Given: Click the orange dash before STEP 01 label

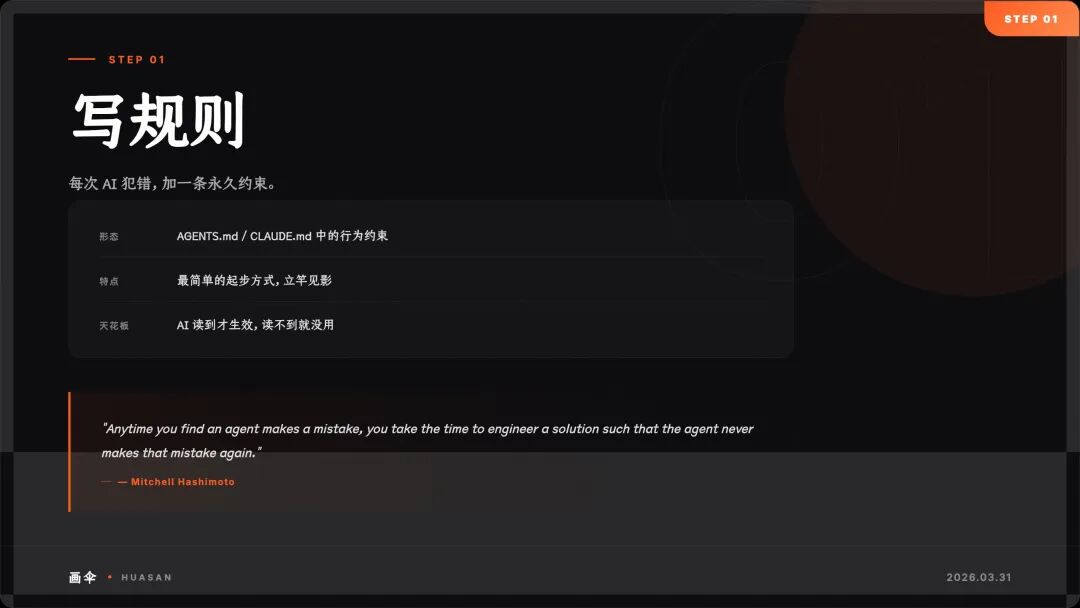Looking at the screenshot, I should tap(81, 59).
